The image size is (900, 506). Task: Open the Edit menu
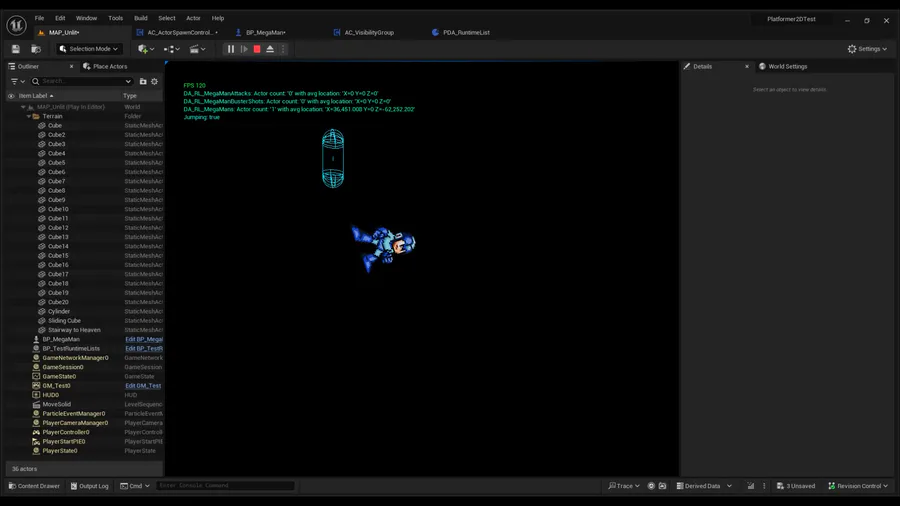pyautogui.click(x=60, y=18)
